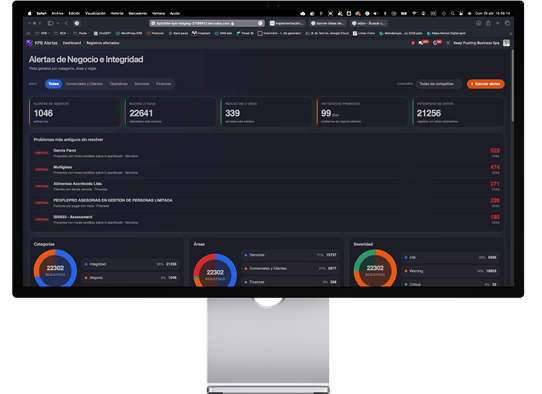
Task: Select the Todas area filter
Action: pyautogui.click(x=53, y=84)
